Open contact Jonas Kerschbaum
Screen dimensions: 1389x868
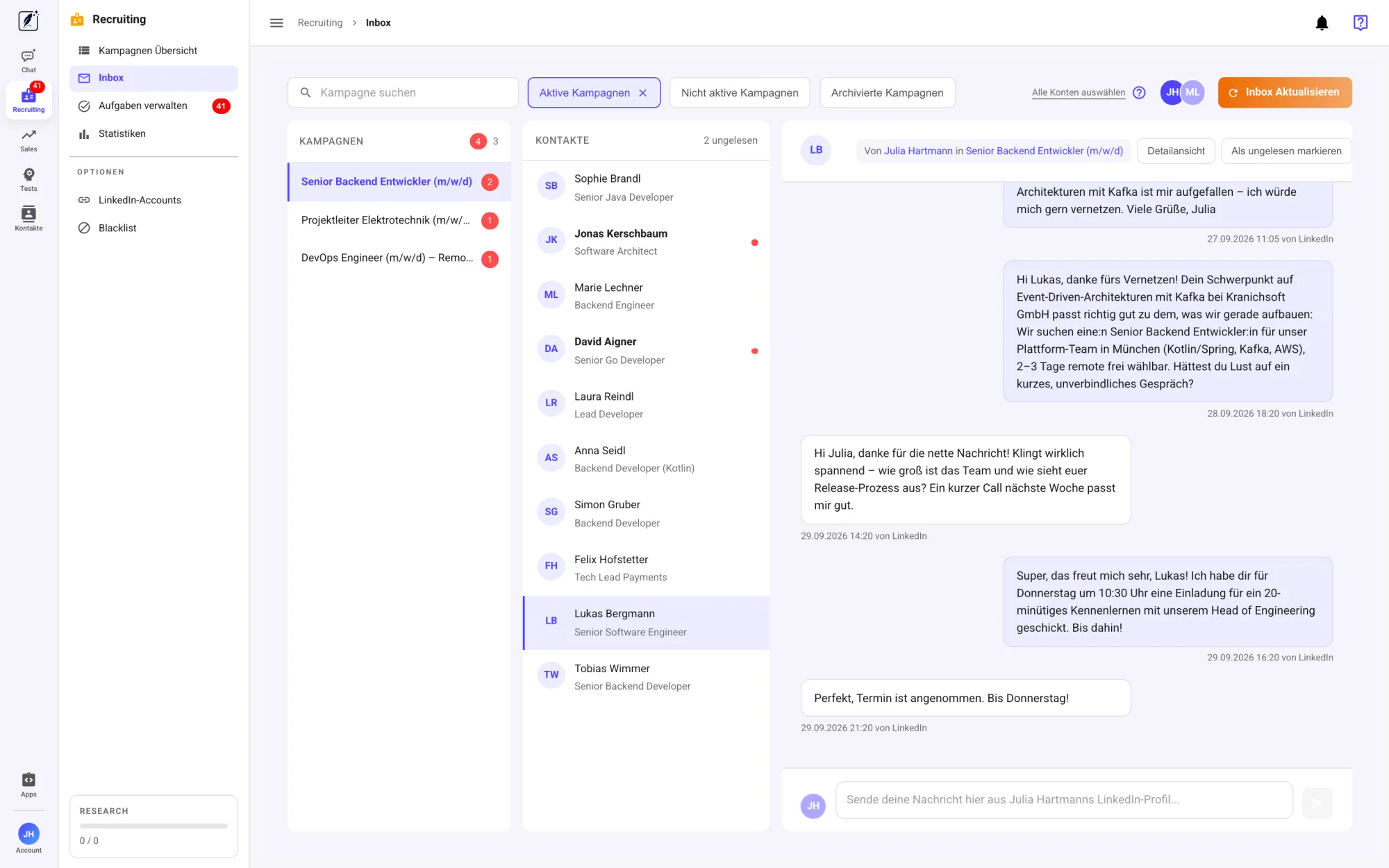pyautogui.click(x=646, y=242)
